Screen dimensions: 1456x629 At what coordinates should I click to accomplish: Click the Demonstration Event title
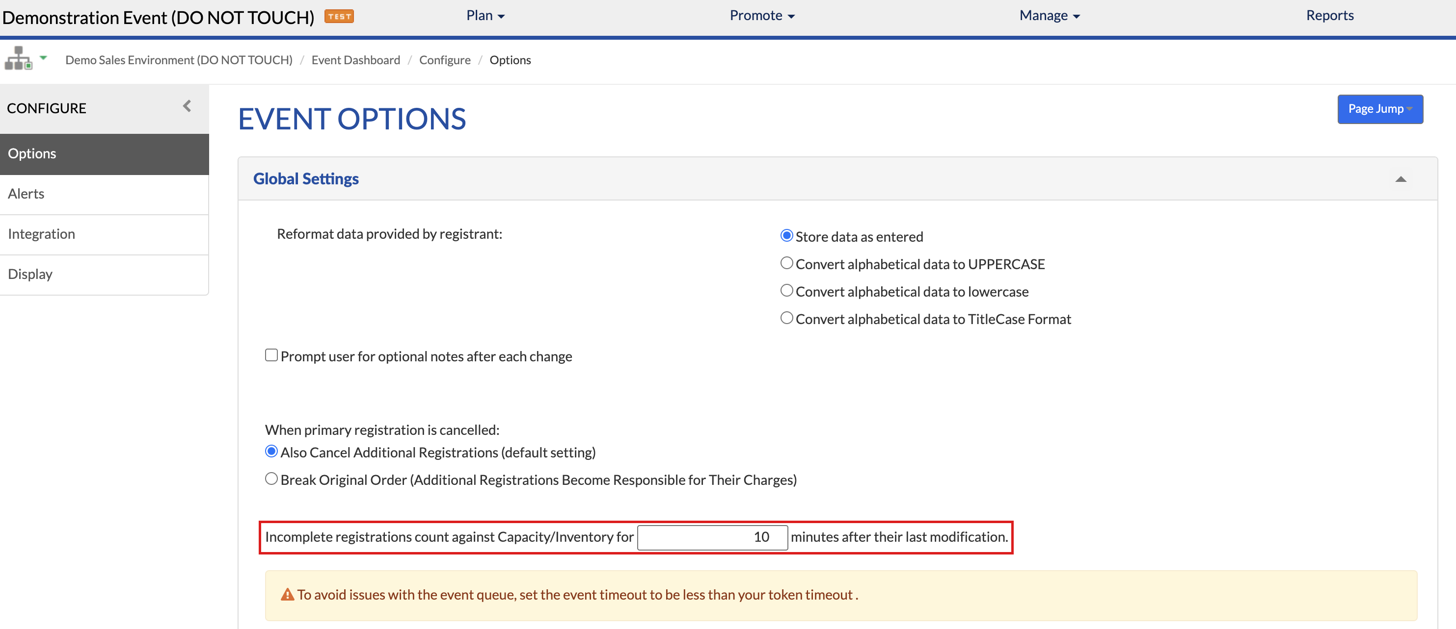tap(158, 16)
